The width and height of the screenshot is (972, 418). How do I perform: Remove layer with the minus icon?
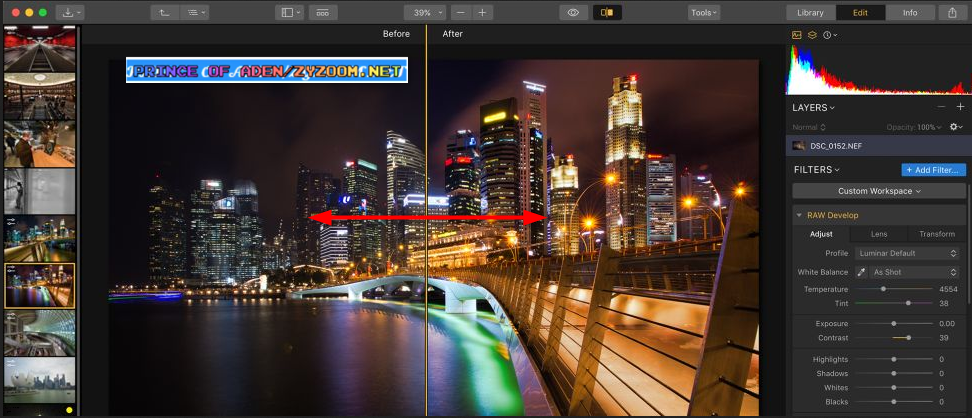942,107
